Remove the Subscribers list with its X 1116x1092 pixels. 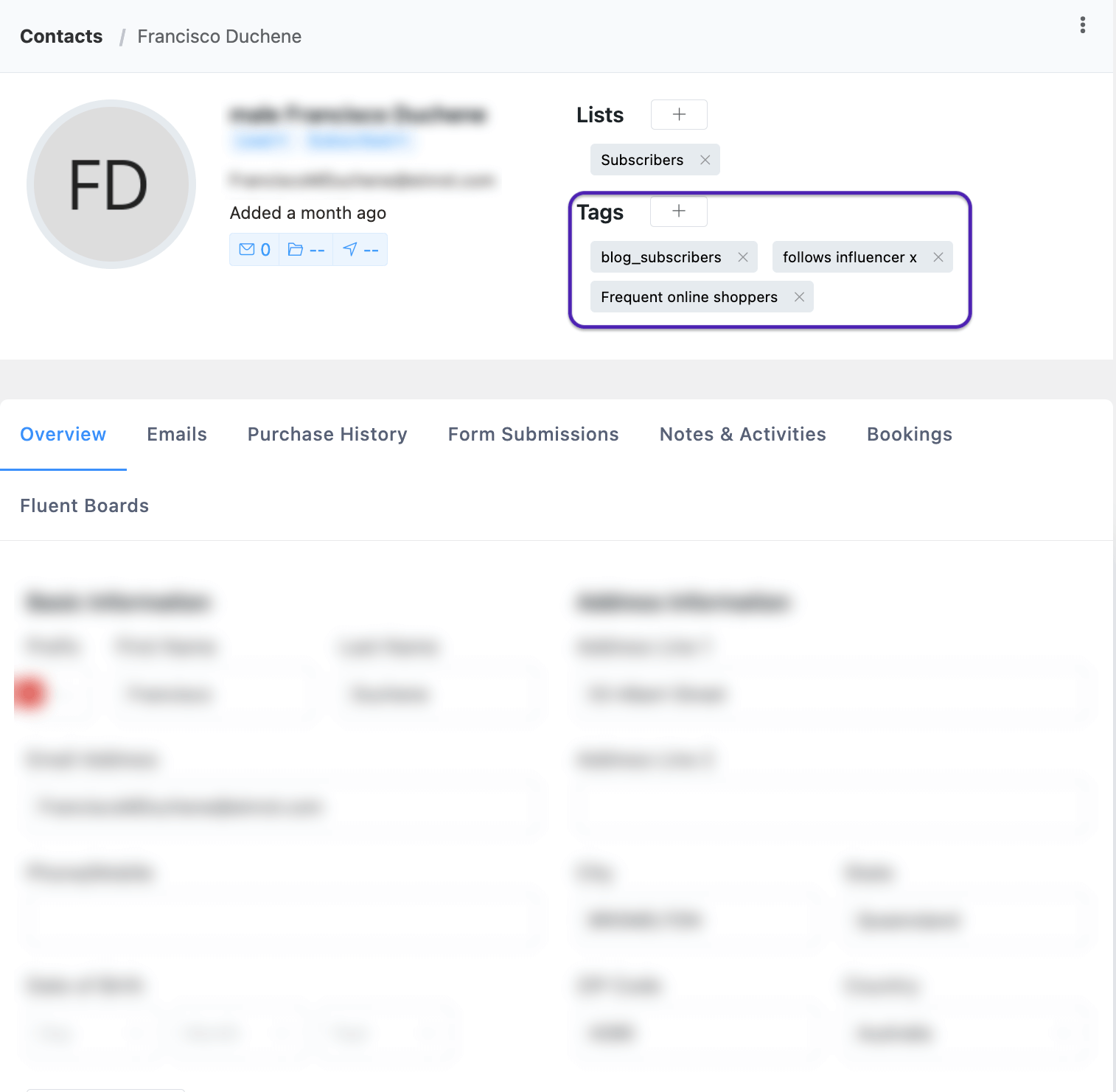click(705, 160)
